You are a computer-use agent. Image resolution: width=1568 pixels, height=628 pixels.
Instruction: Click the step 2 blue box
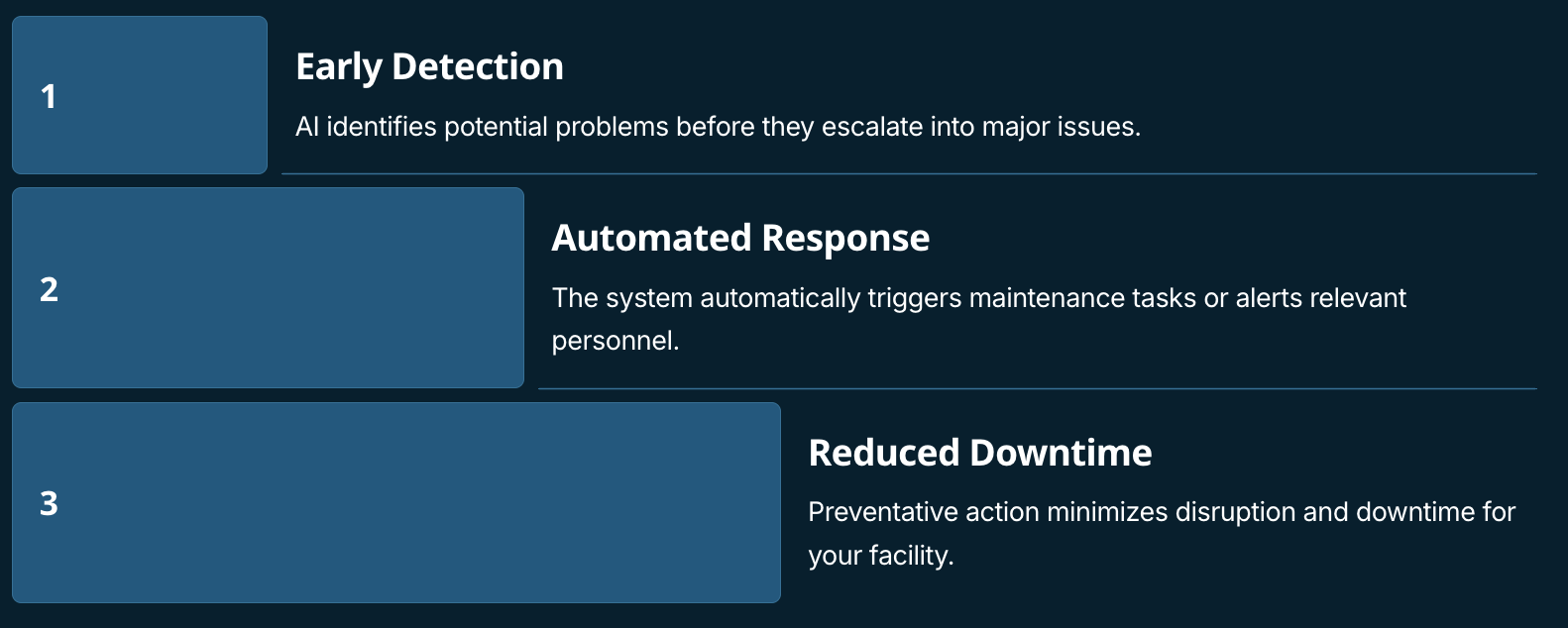(268, 287)
